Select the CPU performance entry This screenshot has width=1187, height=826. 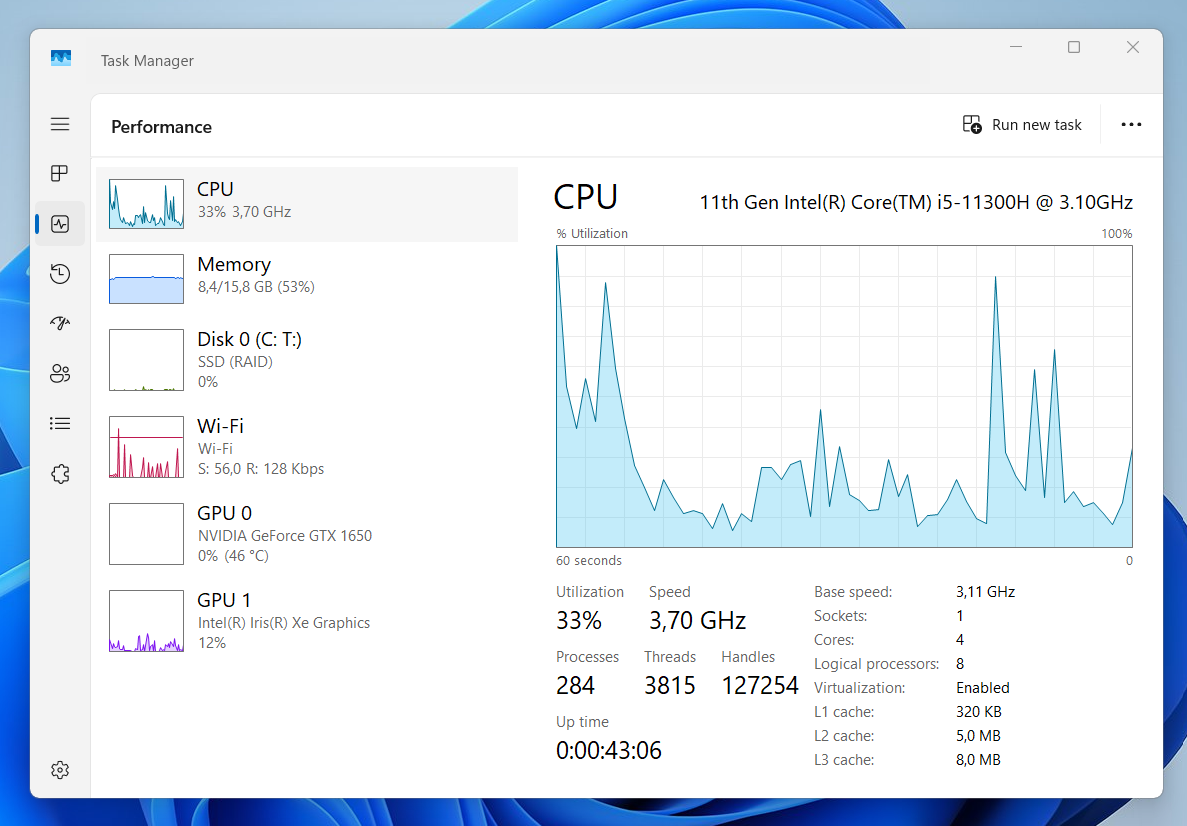(307, 204)
